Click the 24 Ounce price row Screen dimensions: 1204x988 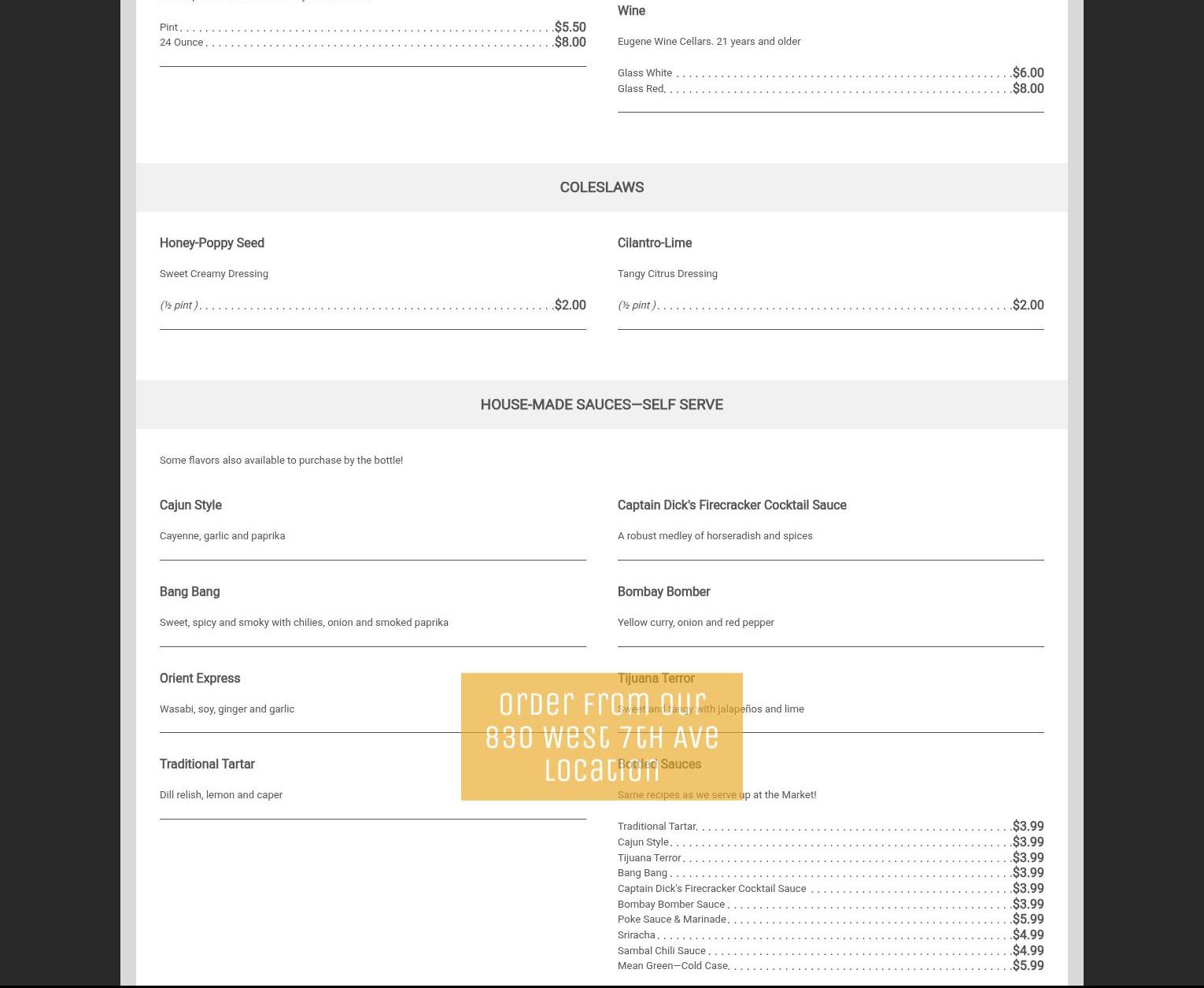[x=371, y=43]
